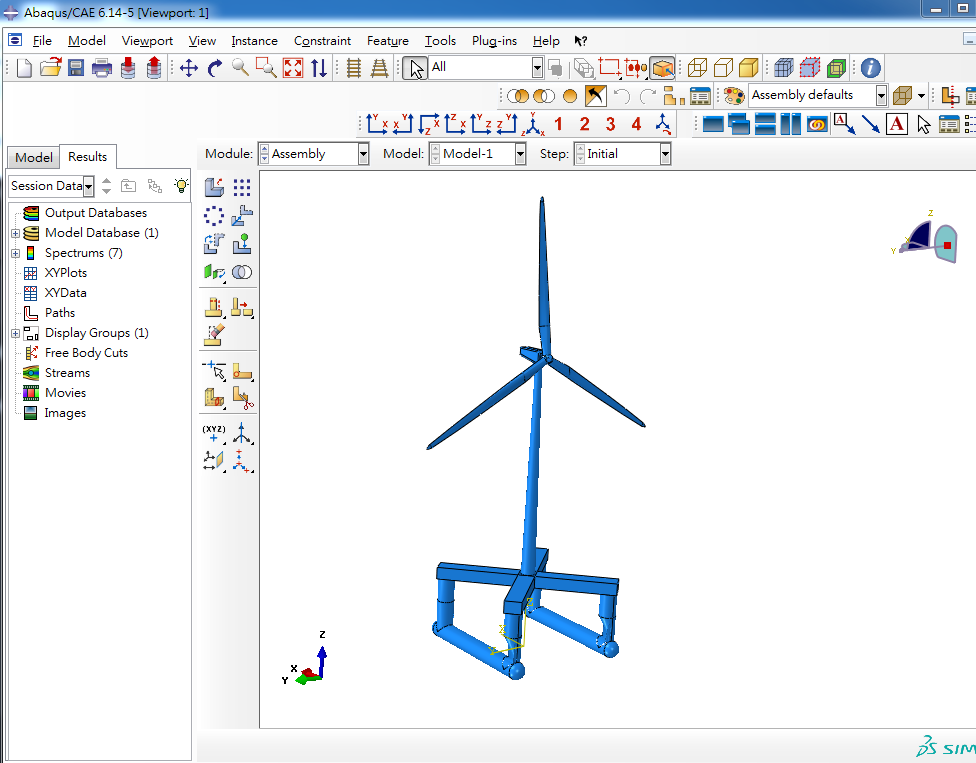Click the Create Datum Plane tool
The width and height of the screenshot is (976, 763).
[214, 461]
